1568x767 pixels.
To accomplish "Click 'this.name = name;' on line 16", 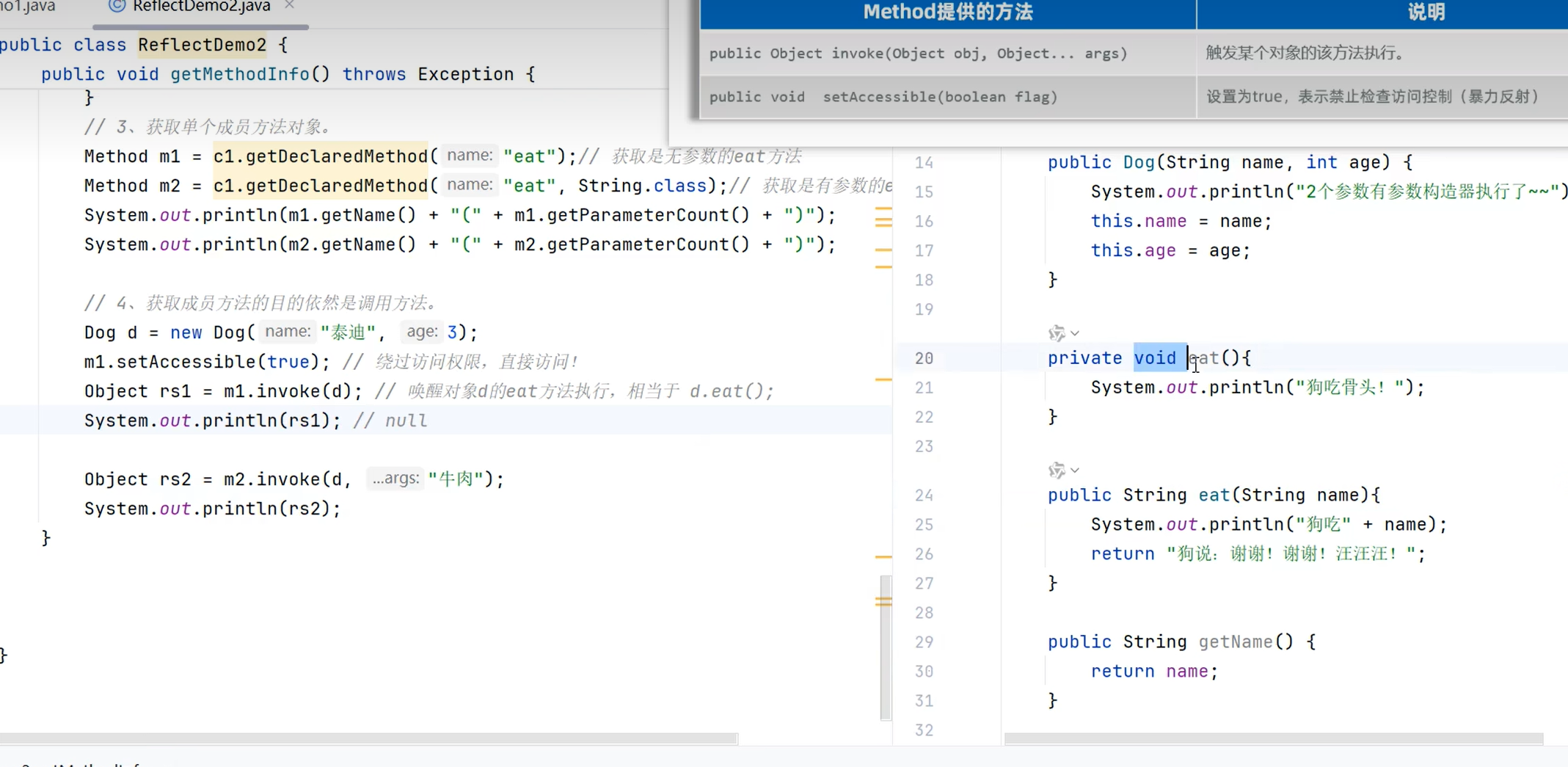I will 1181,221.
